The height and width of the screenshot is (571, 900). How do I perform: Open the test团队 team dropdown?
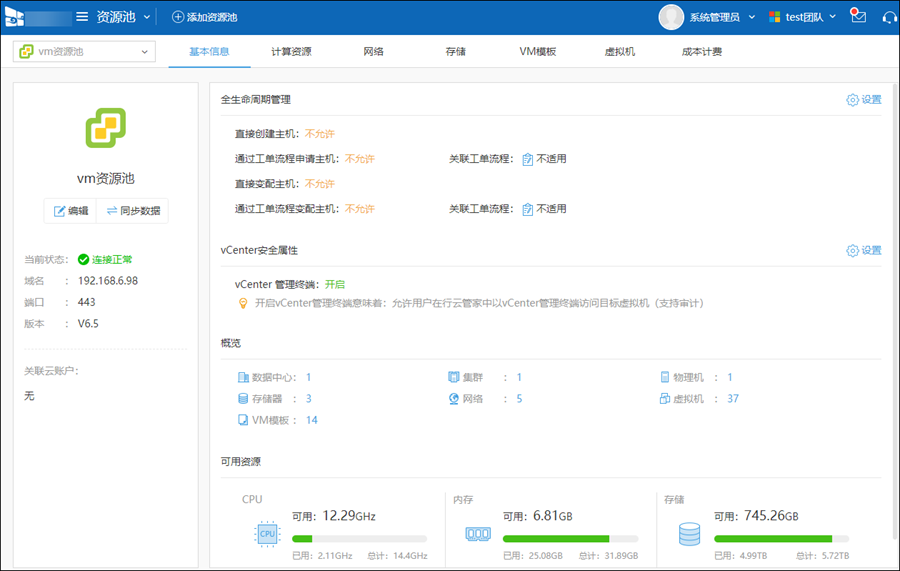[x=803, y=17]
